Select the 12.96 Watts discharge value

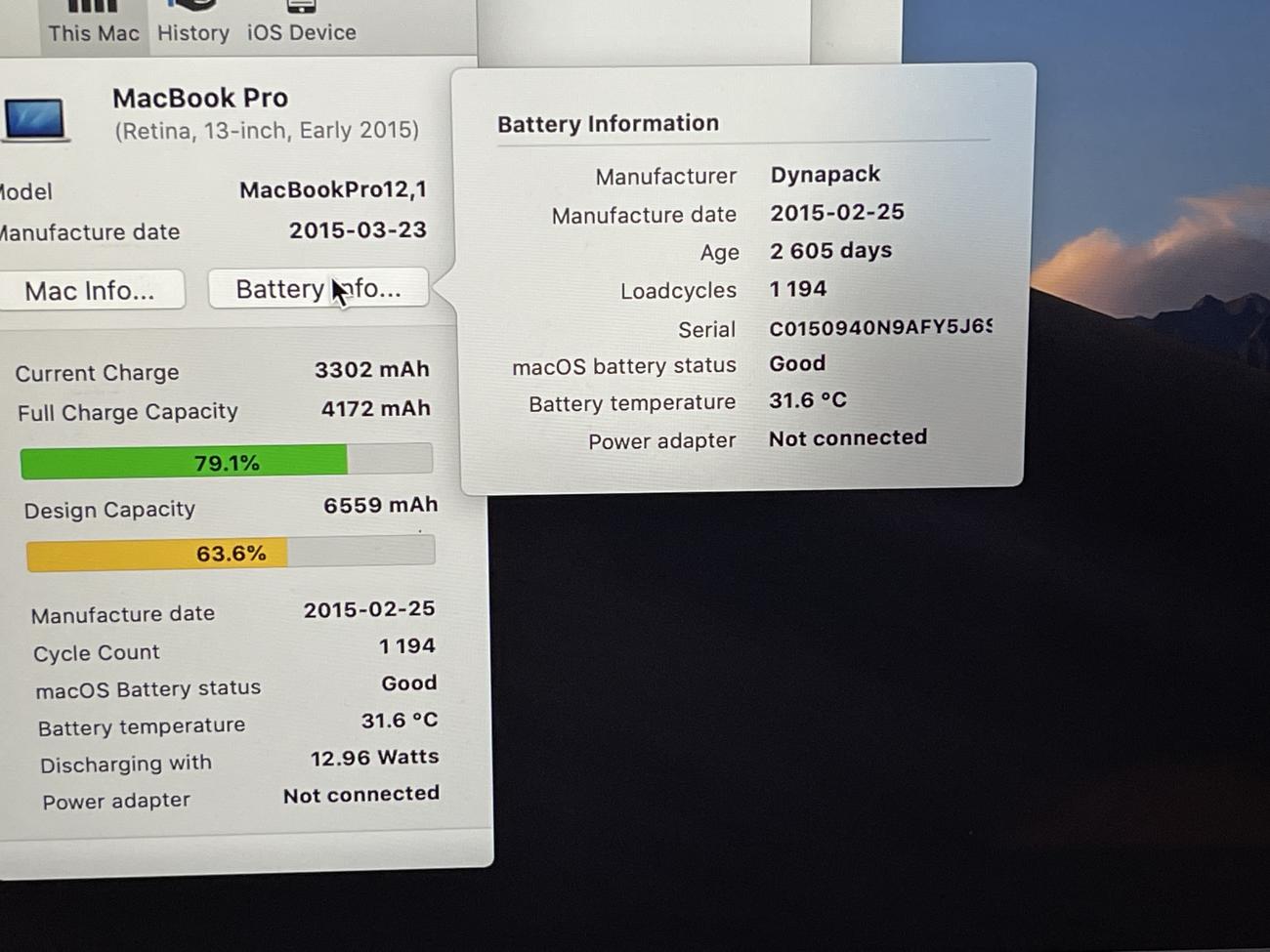click(x=375, y=758)
